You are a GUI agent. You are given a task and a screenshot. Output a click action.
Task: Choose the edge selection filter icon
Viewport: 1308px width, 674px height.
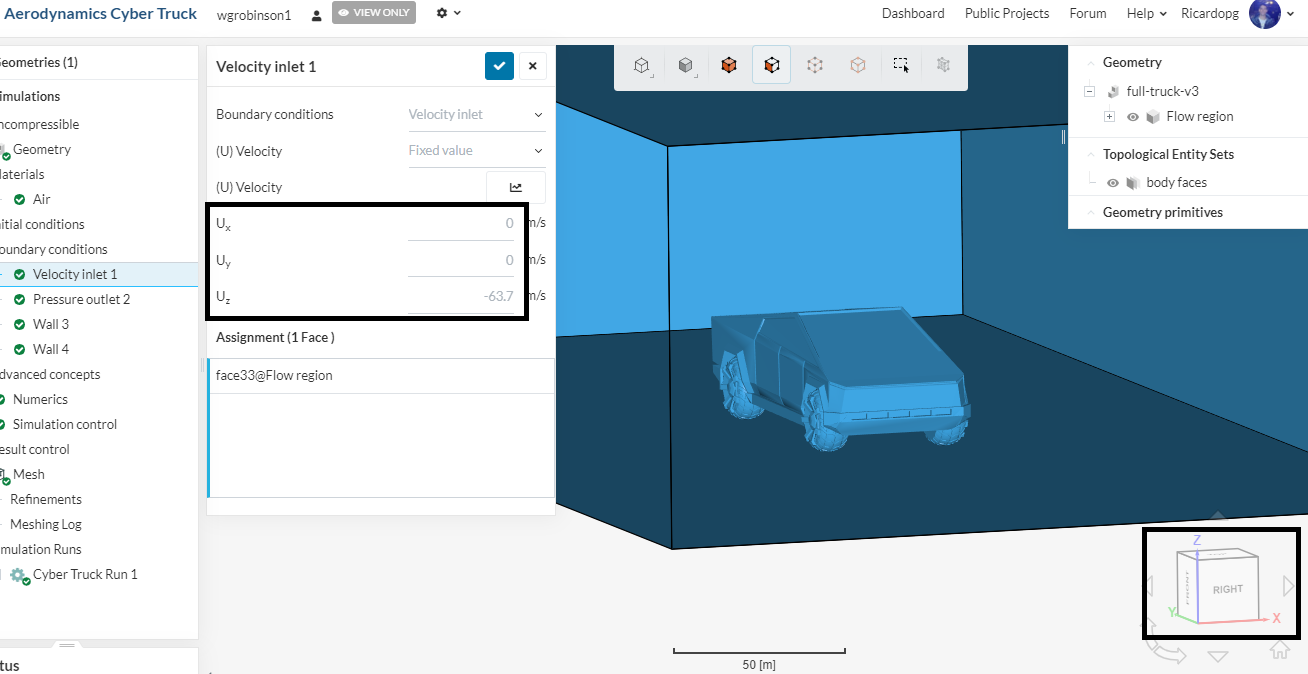pos(857,64)
